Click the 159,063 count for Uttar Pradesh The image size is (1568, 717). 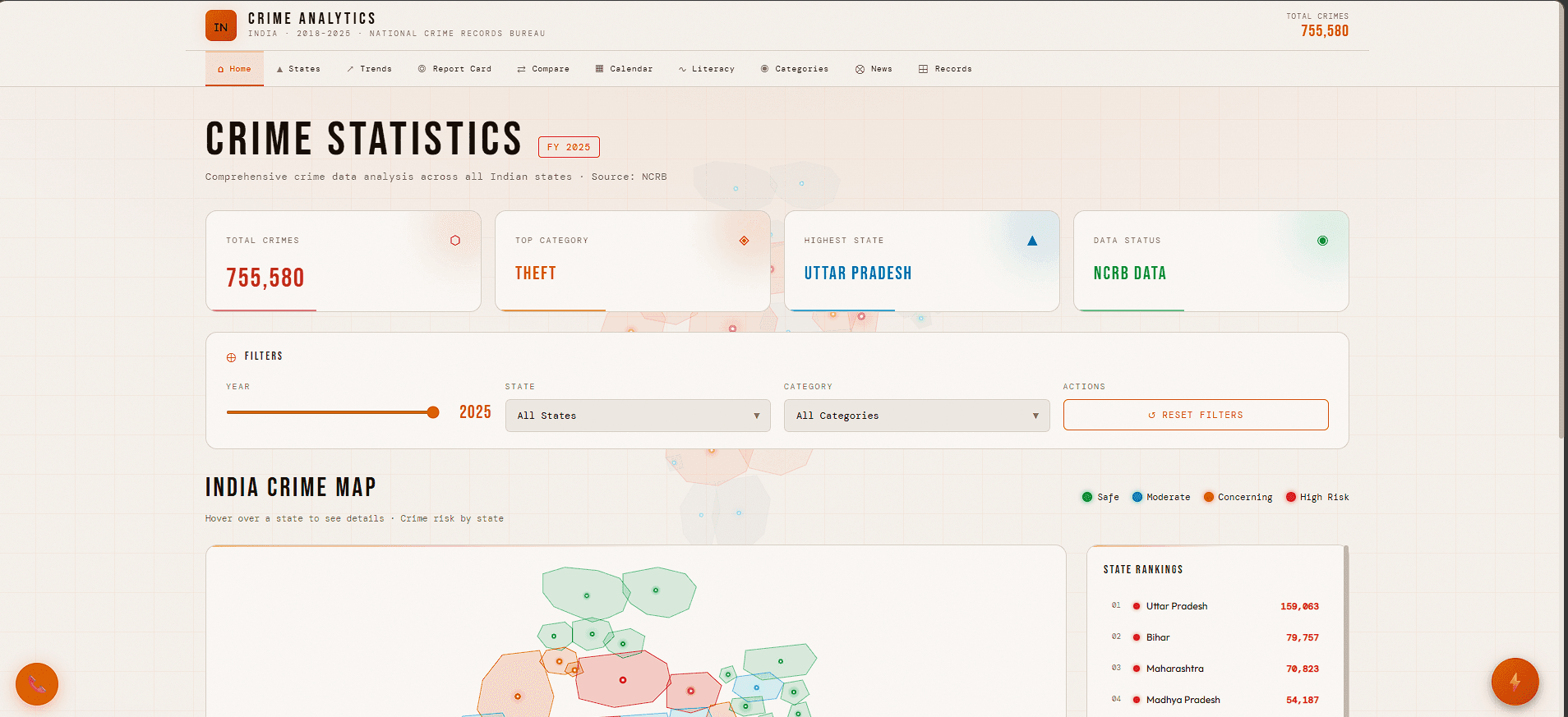pos(1299,606)
